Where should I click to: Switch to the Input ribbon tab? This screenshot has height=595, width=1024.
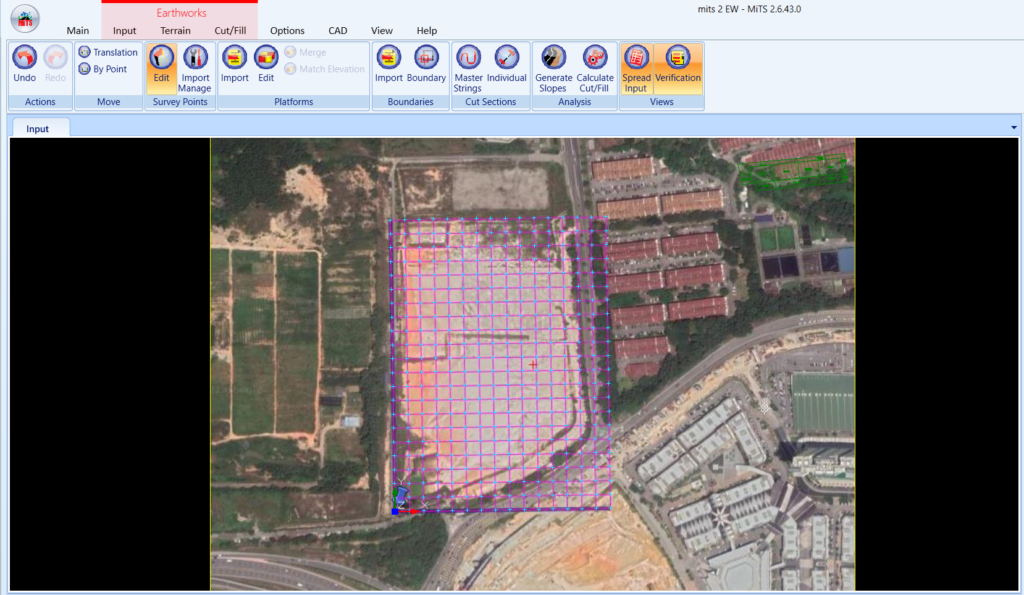(124, 31)
